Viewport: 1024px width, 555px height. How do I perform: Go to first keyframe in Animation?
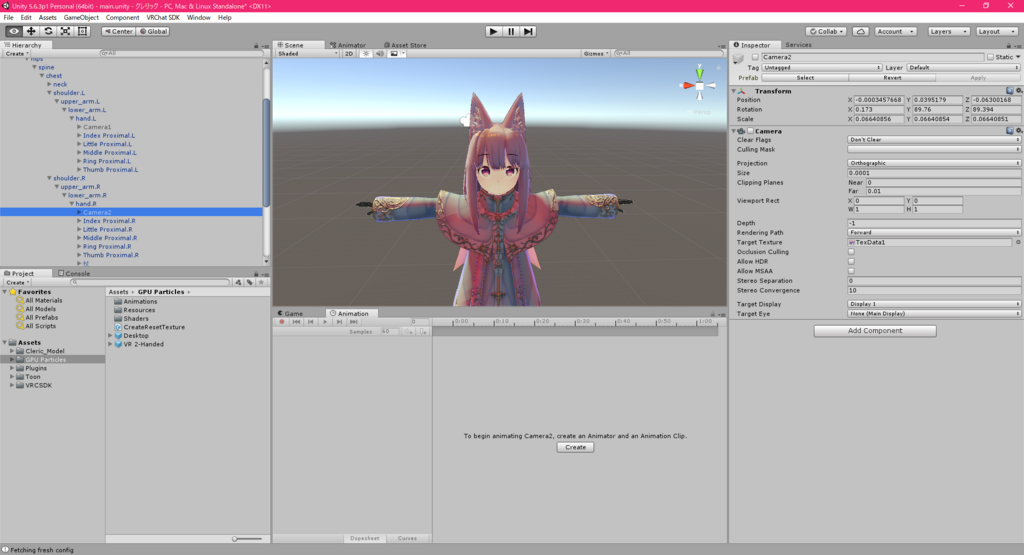tap(296, 322)
